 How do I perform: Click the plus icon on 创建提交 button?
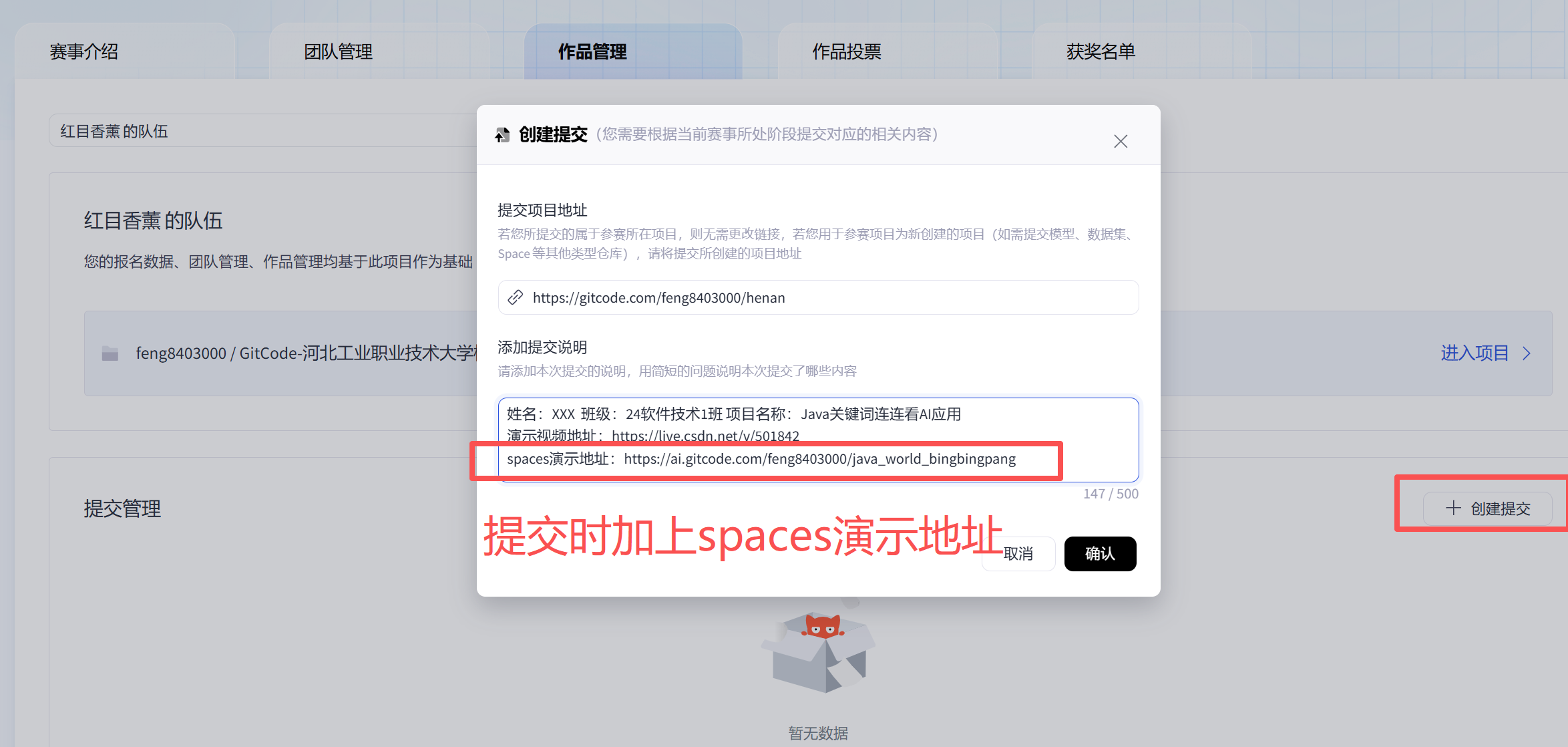point(1453,508)
